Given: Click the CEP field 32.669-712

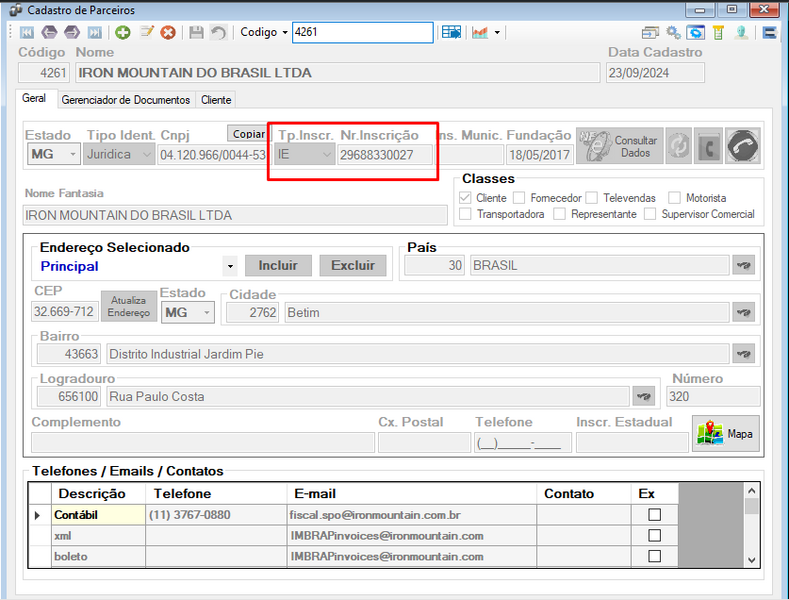Looking at the screenshot, I should point(64,312).
